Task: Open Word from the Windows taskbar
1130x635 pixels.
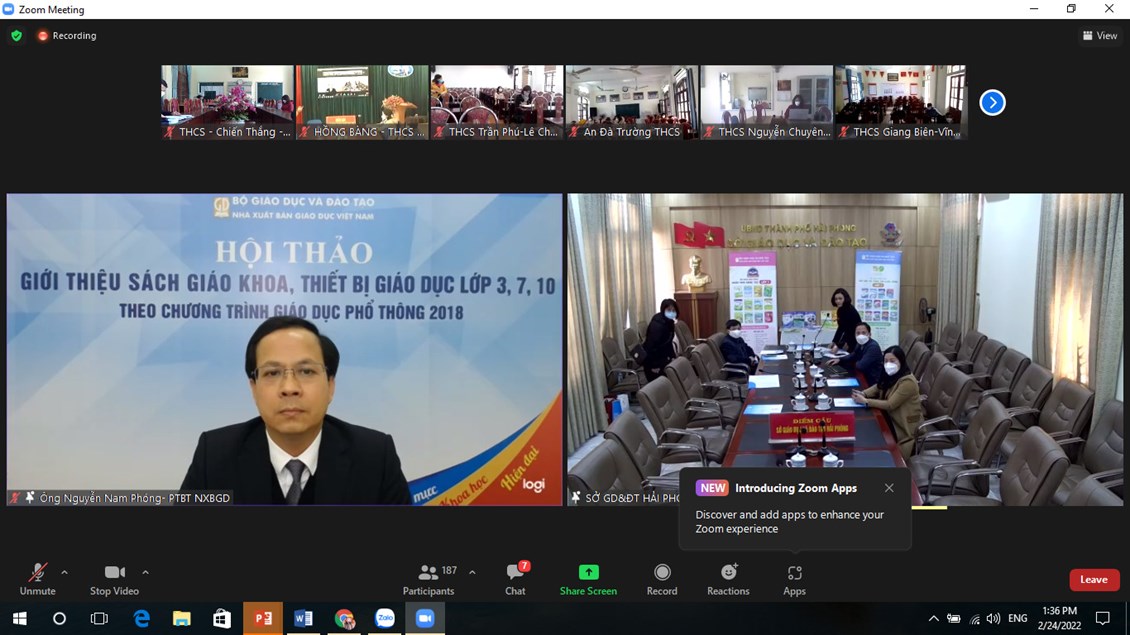Action: 304,619
